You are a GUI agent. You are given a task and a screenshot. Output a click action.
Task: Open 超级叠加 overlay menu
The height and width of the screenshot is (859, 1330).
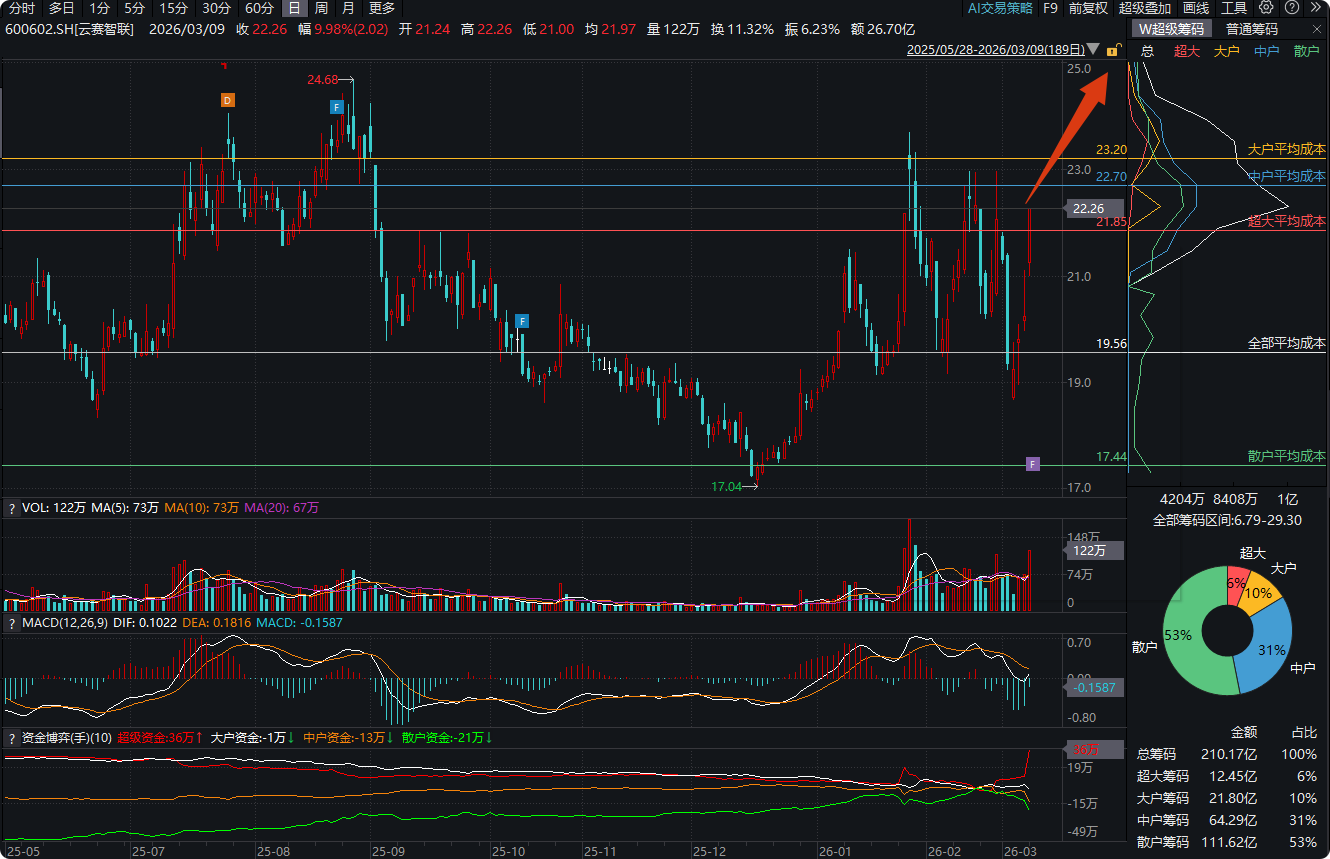(1145, 8)
